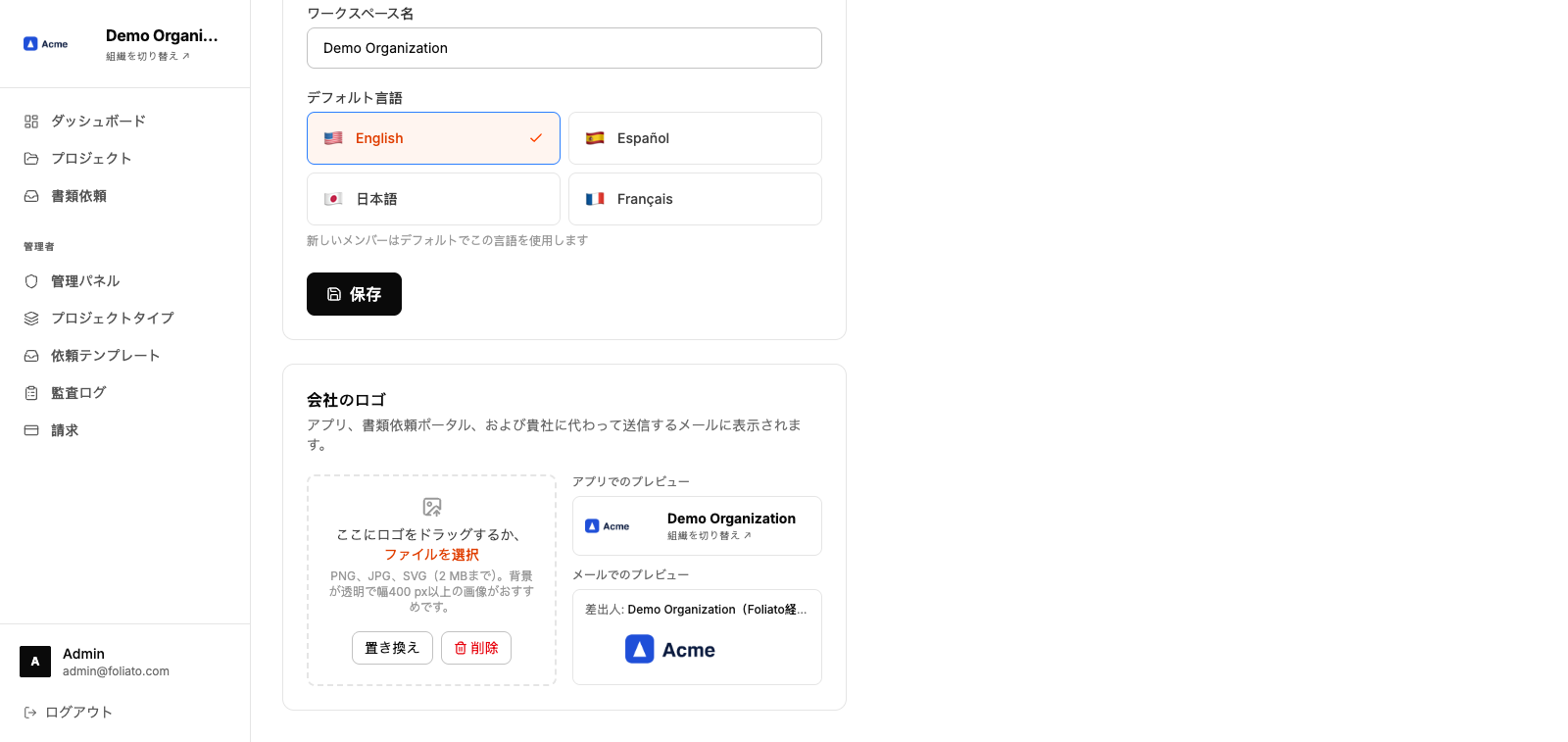
Task: Click the プロジェクトタイプ layers icon
Action: click(31, 319)
